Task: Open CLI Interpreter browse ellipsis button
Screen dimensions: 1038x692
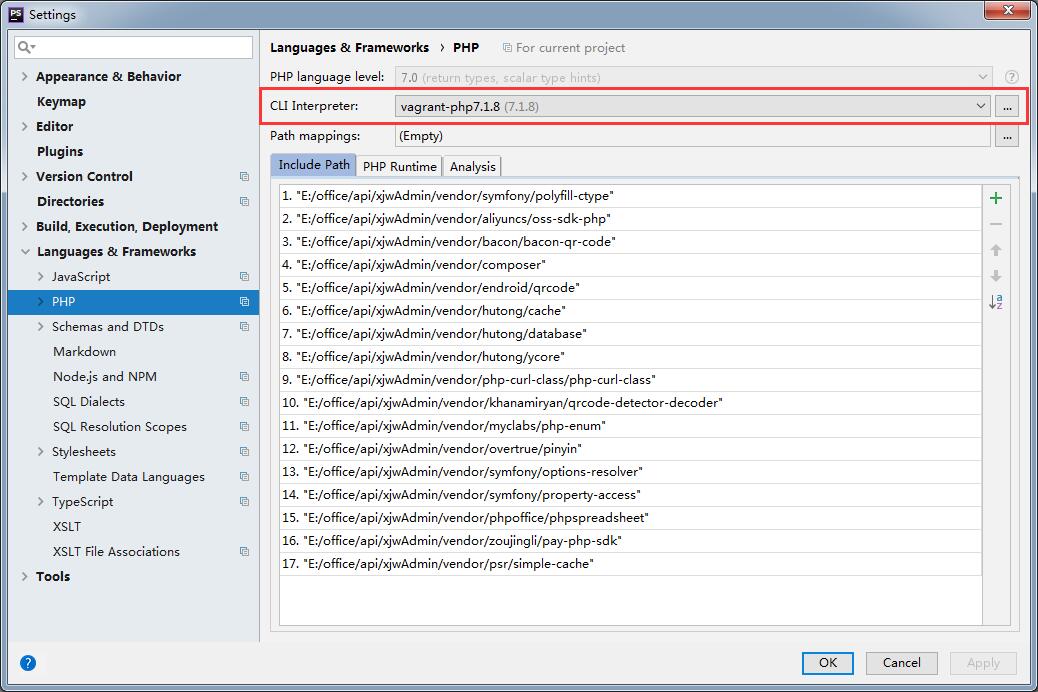Action: (1007, 106)
